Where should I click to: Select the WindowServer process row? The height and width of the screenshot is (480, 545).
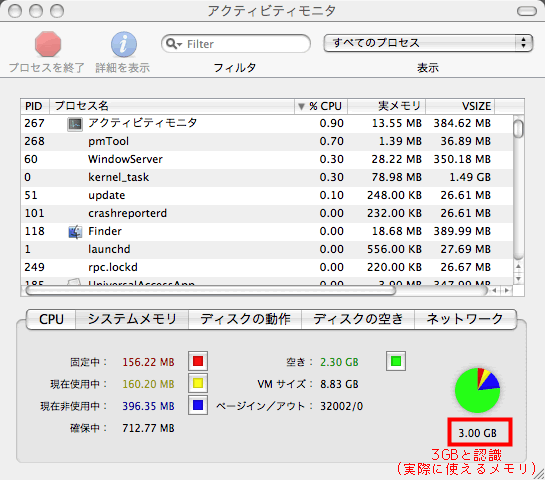(267, 159)
